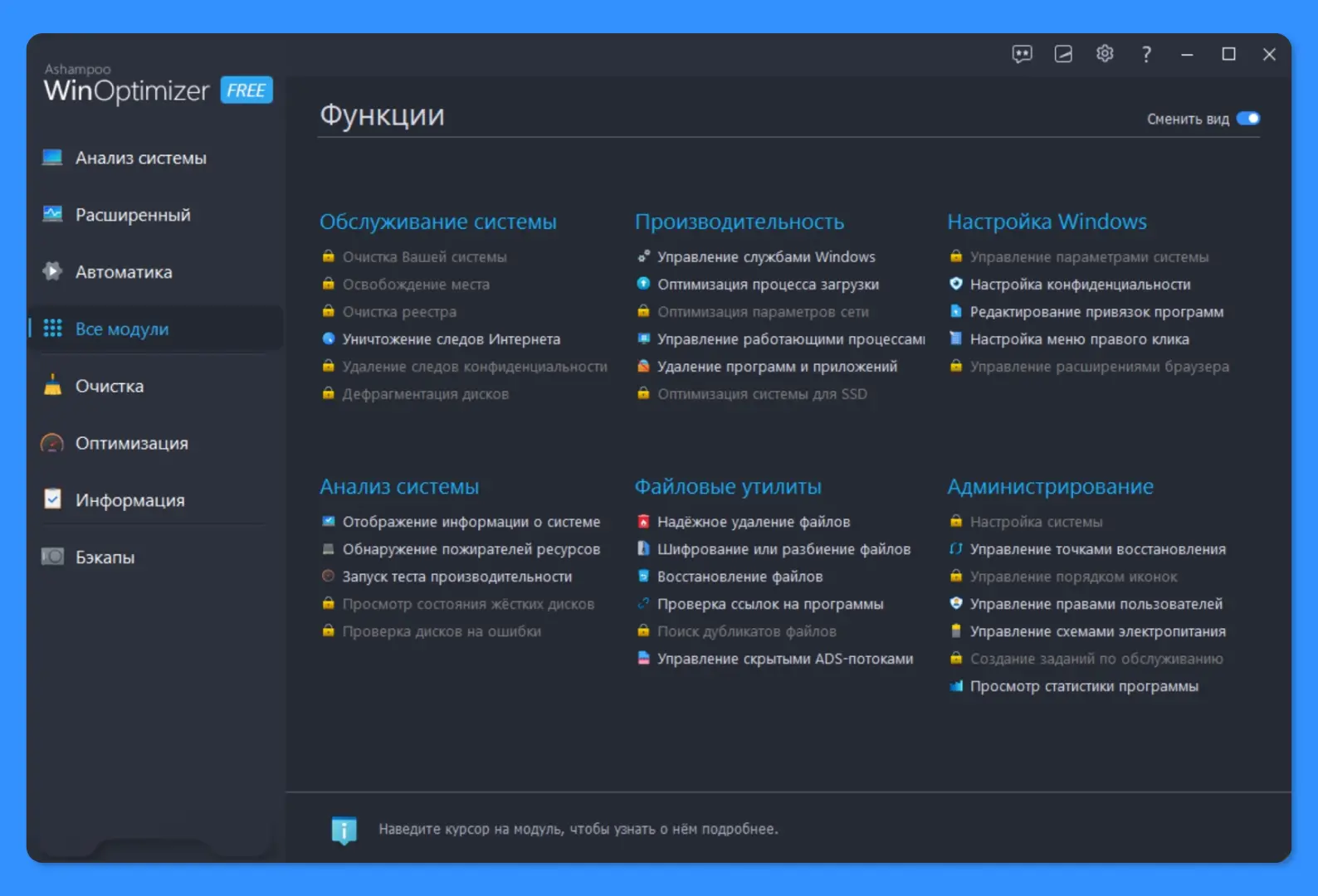Click icon beside Запуск теста производительности

329,576
